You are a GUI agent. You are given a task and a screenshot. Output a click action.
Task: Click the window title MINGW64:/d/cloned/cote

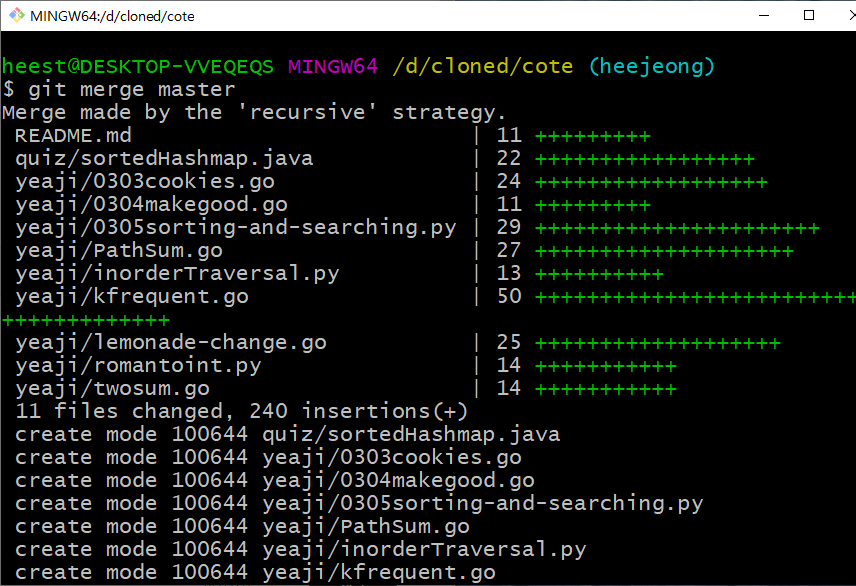tap(112, 16)
